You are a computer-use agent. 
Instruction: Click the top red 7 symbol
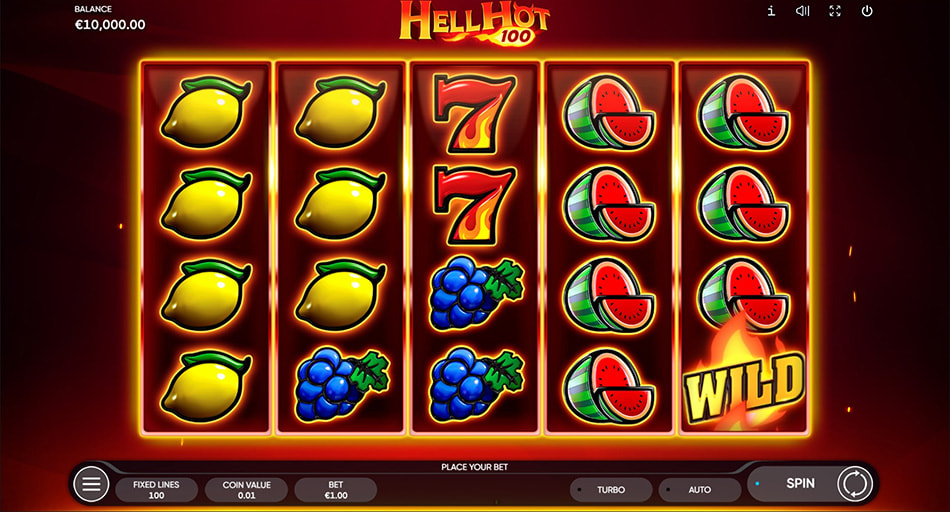474,113
